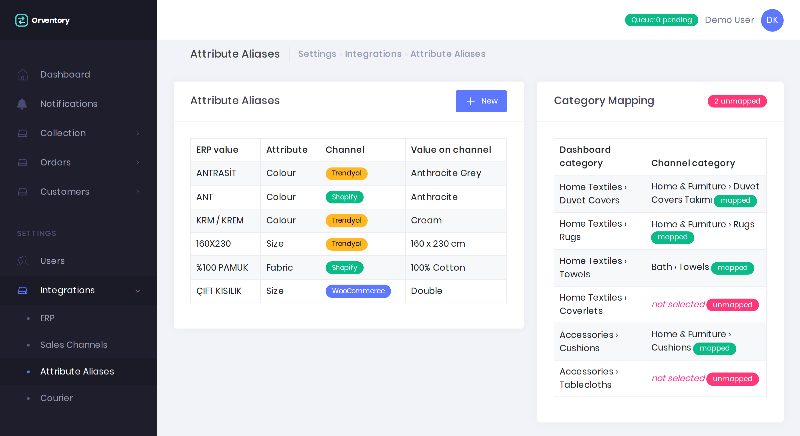The image size is (800, 436).
Task: Open the ERP submenu item
Action: pyautogui.click(x=47, y=318)
